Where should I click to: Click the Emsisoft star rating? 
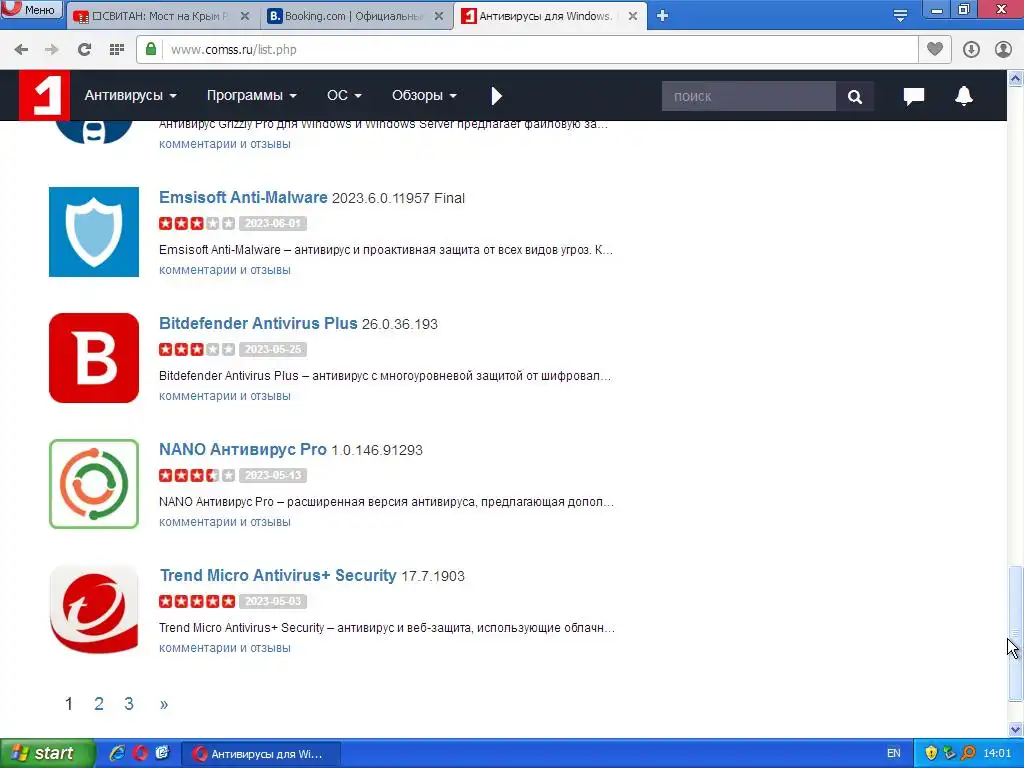coord(197,223)
